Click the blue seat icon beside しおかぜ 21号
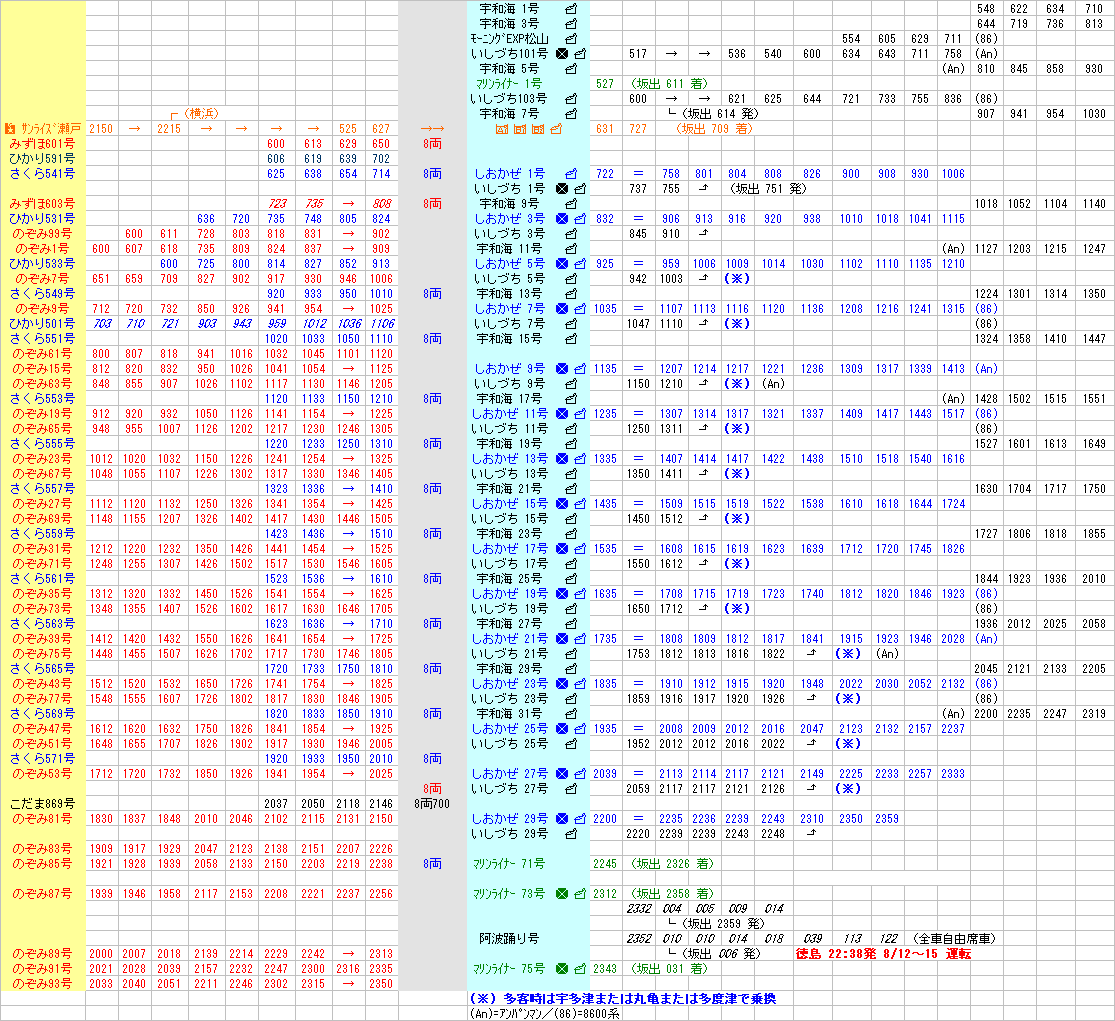The image size is (1115, 1021). coord(580,639)
